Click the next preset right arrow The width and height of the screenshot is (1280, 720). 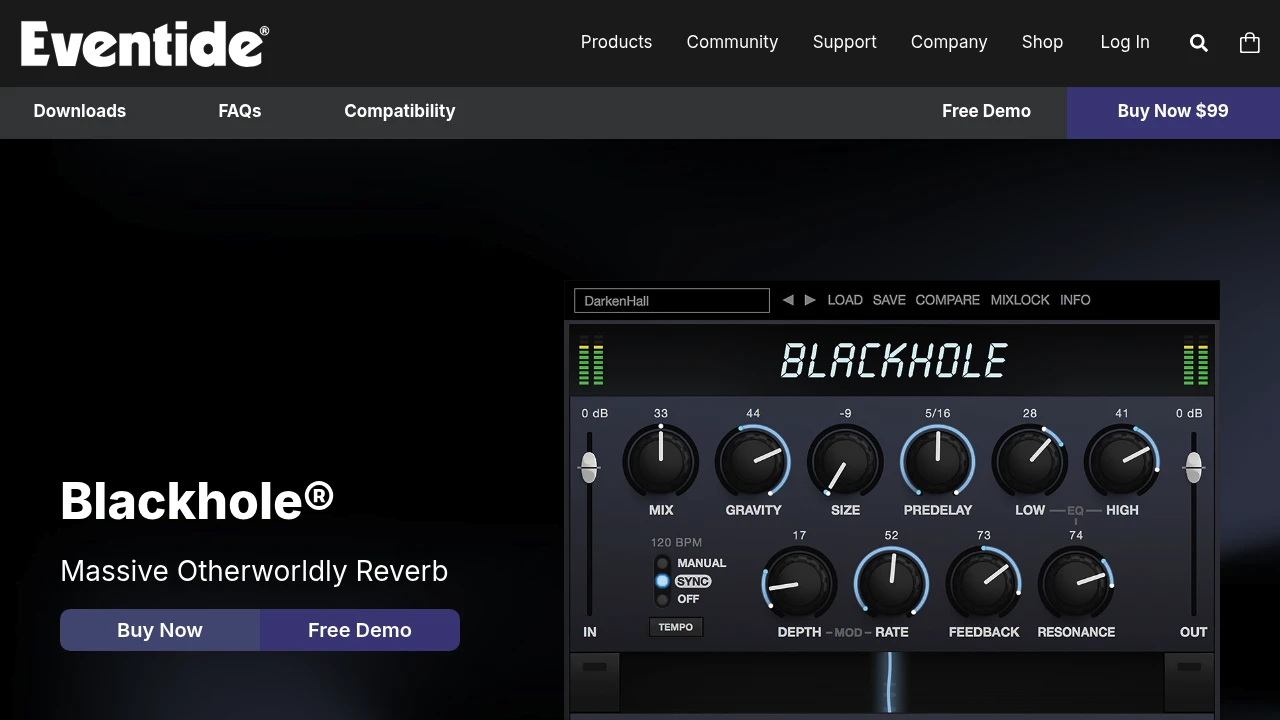(x=810, y=300)
